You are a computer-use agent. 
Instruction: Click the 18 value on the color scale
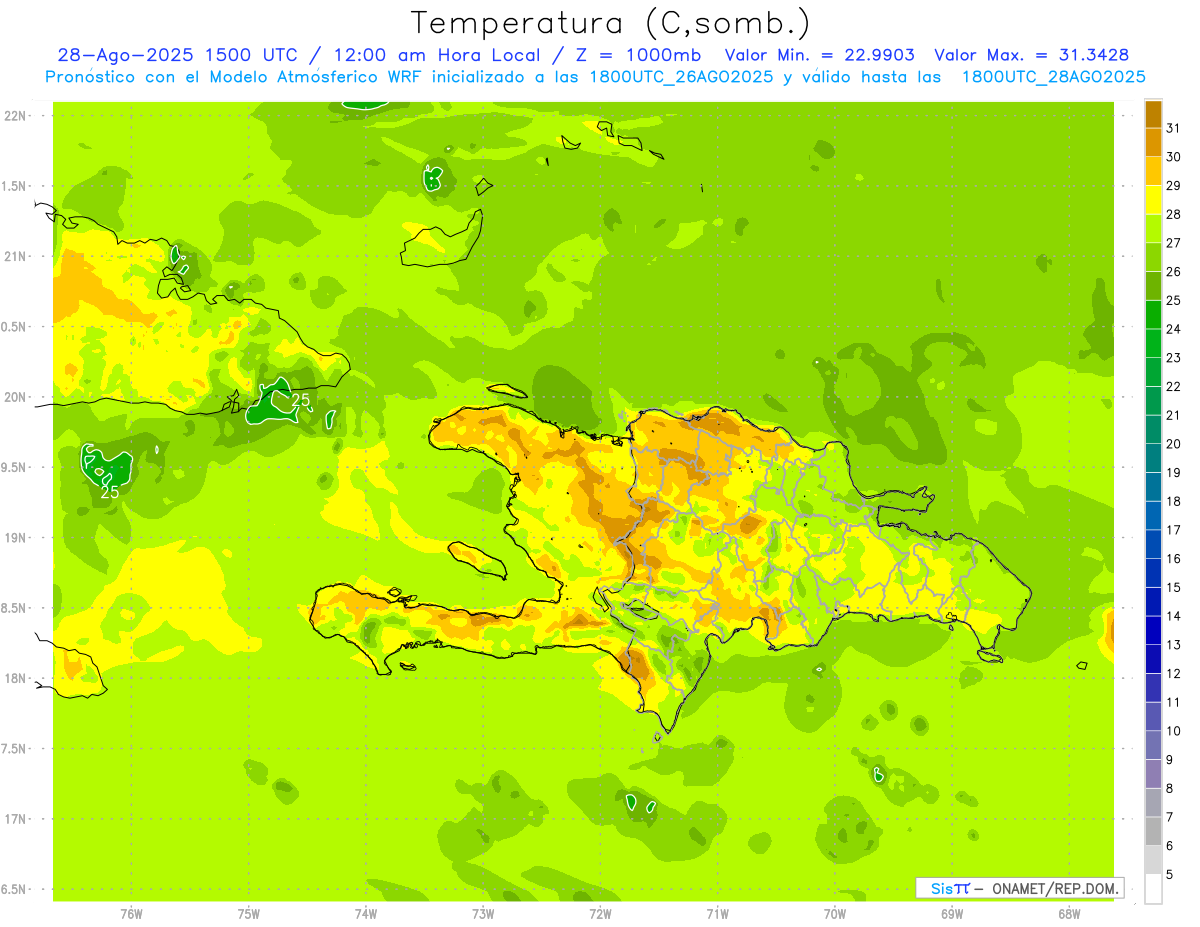pos(1173,501)
